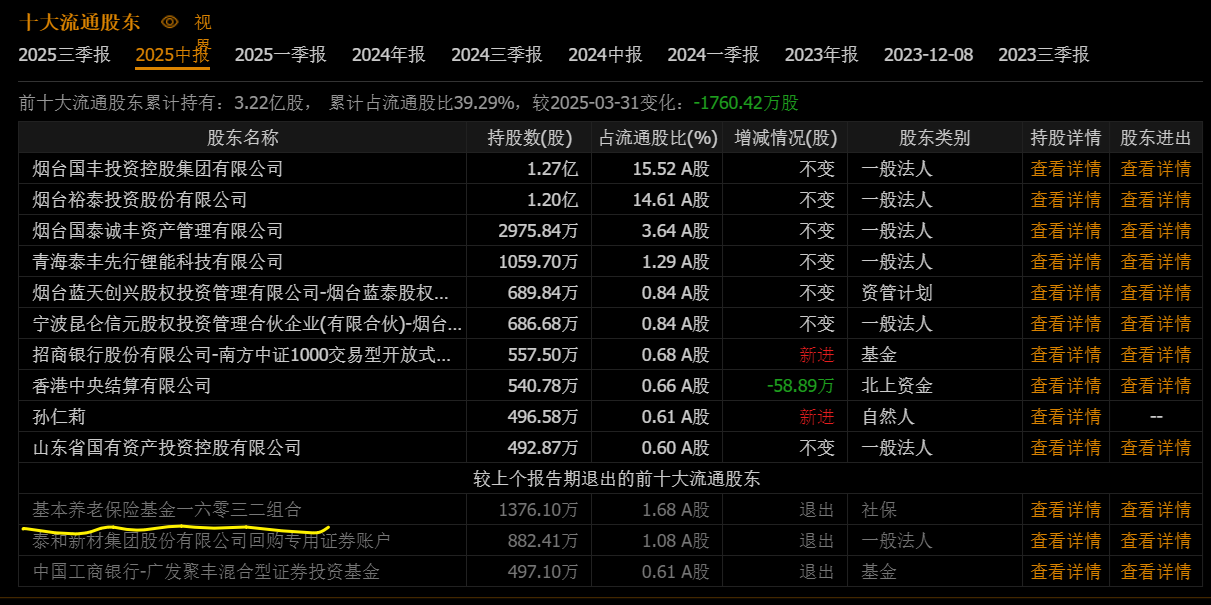View shareholder entry/exit for 烟台国丰投资控股集团有限公司

(1156, 169)
